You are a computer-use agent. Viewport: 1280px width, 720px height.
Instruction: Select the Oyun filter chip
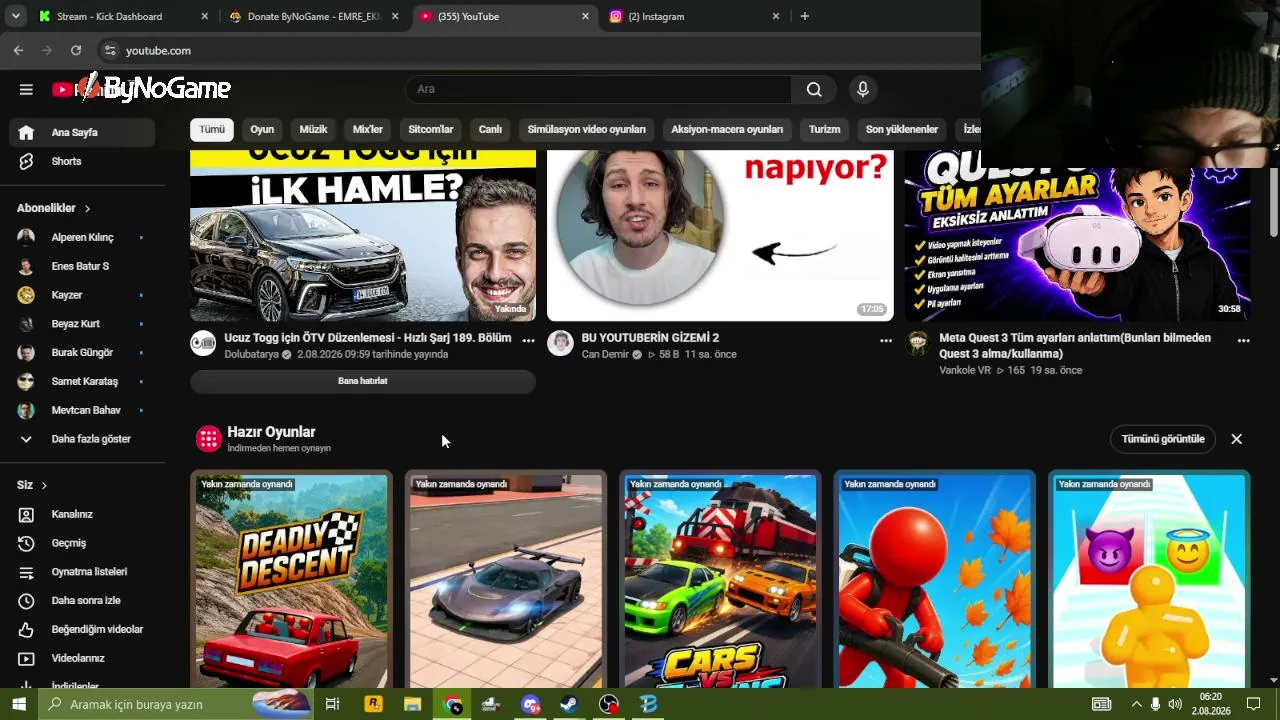click(x=262, y=129)
